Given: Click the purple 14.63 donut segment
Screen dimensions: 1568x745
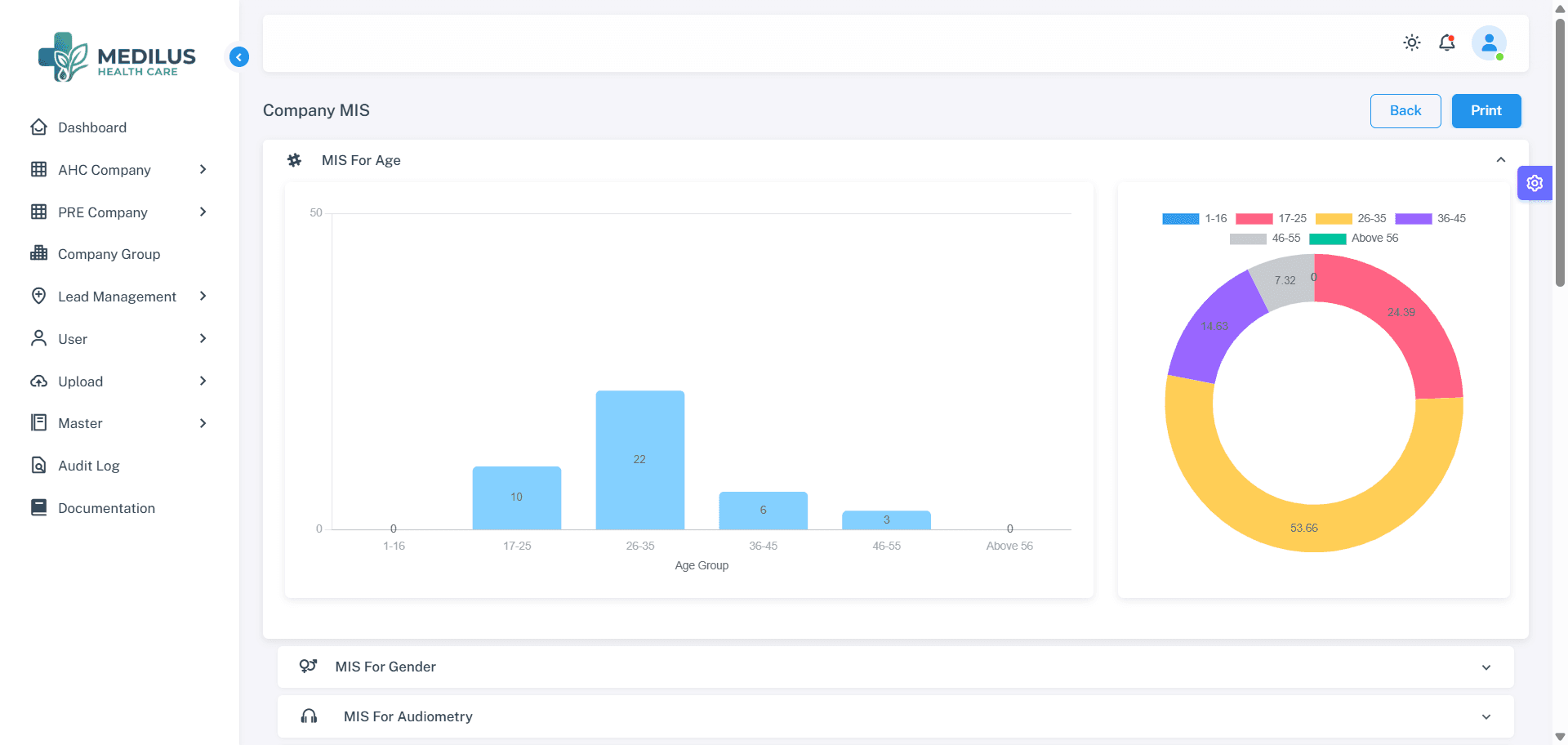Looking at the screenshot, I should pyautogui.click(x=1214, y=327).
